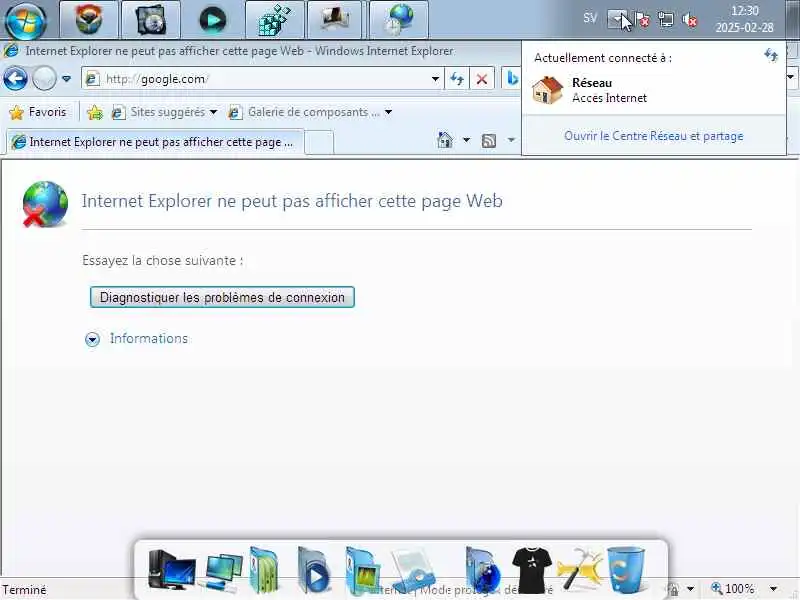Add page to favorites bar icon
The height and width of the screenshot is (600, 800).
point(95,112)
